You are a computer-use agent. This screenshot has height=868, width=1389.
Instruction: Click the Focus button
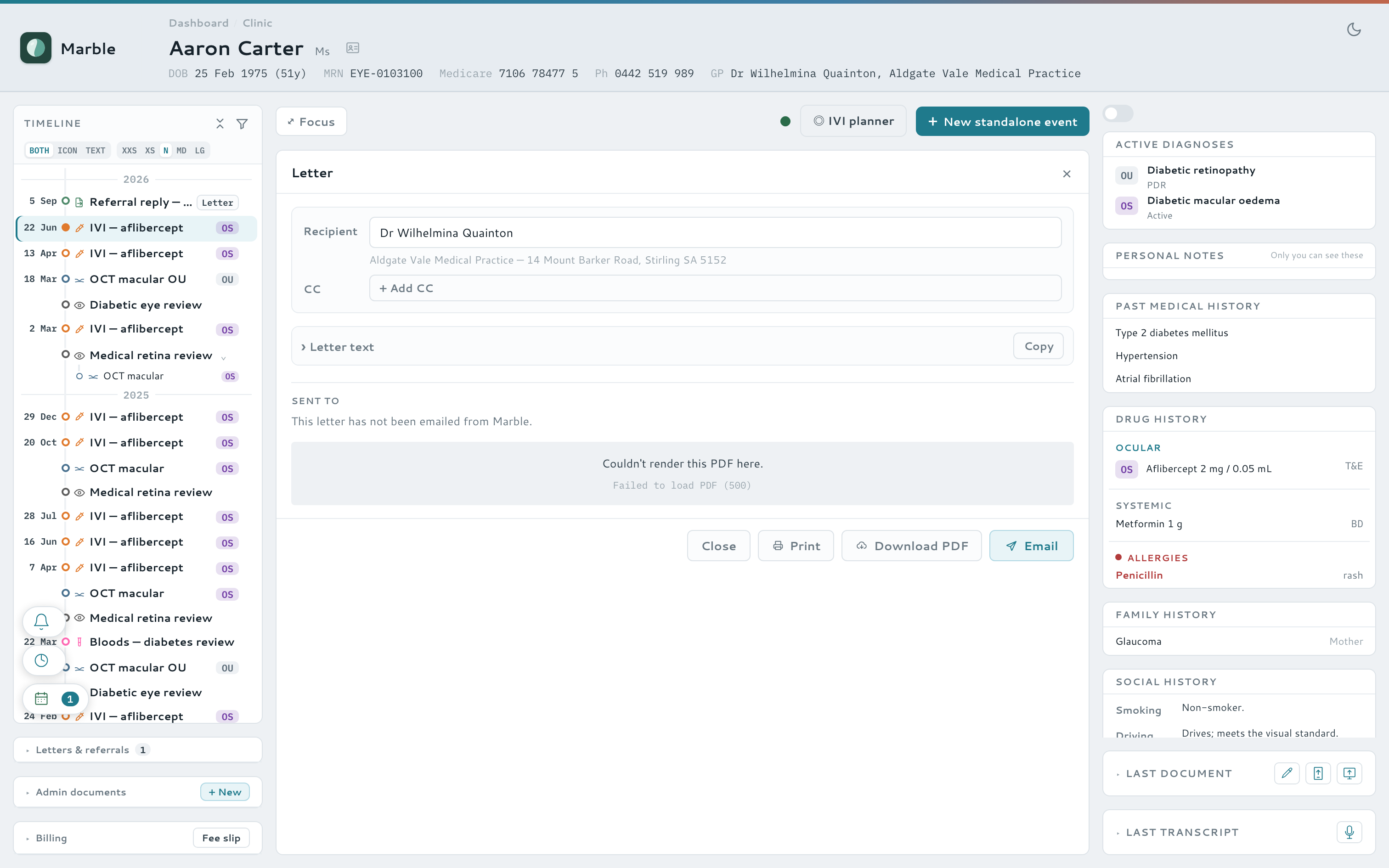311,121
